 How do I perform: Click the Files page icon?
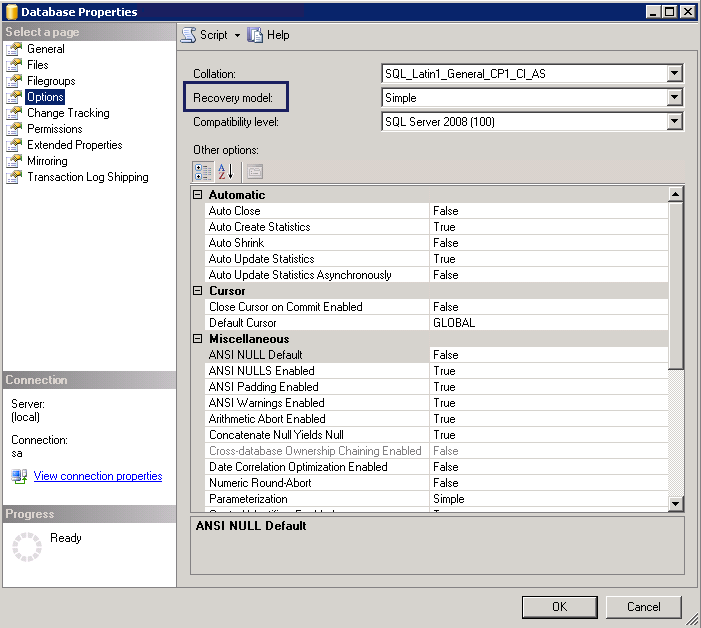[14, 65]
